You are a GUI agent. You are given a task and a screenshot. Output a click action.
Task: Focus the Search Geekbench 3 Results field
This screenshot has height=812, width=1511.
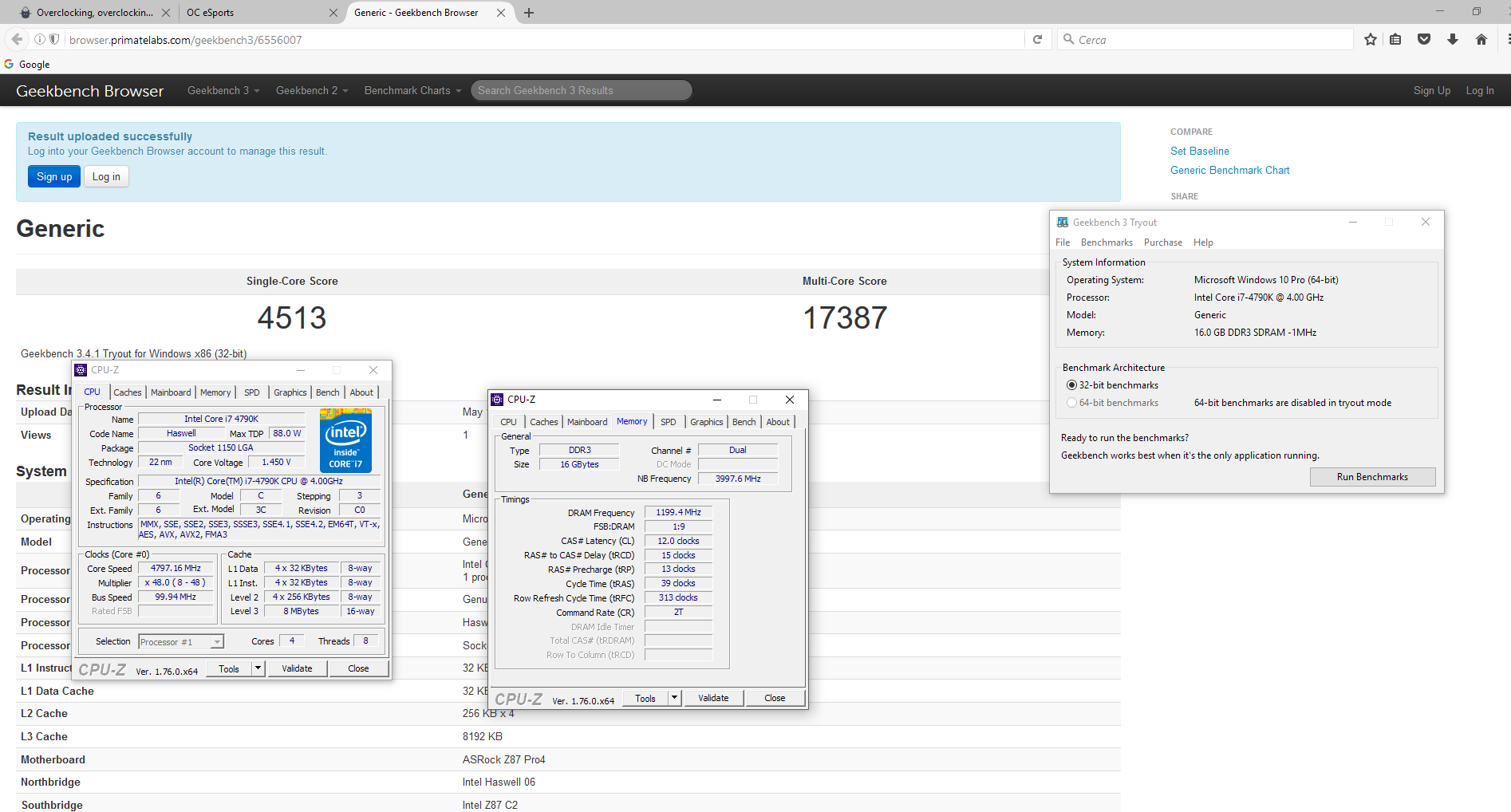coord(581,91)
